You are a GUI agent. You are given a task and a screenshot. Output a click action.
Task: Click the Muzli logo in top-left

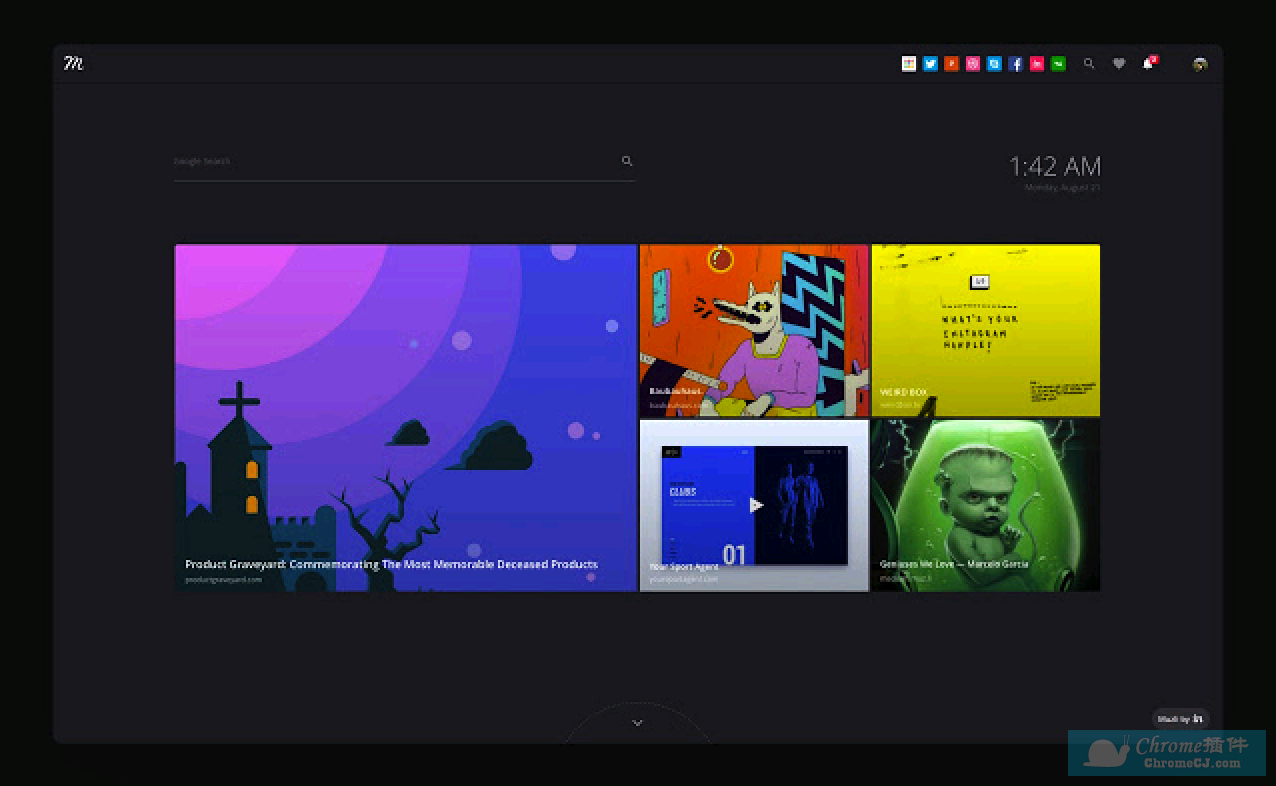(73, 64)
